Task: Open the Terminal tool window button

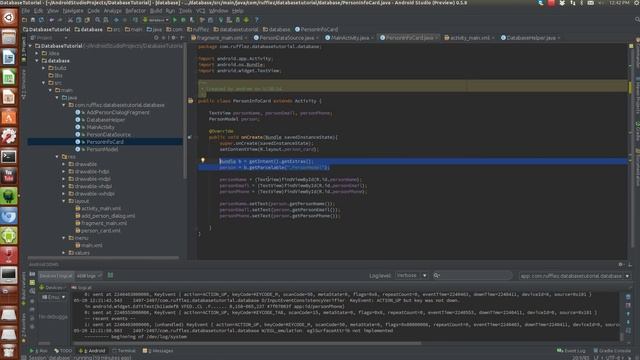Action: (x=124, y=351)
